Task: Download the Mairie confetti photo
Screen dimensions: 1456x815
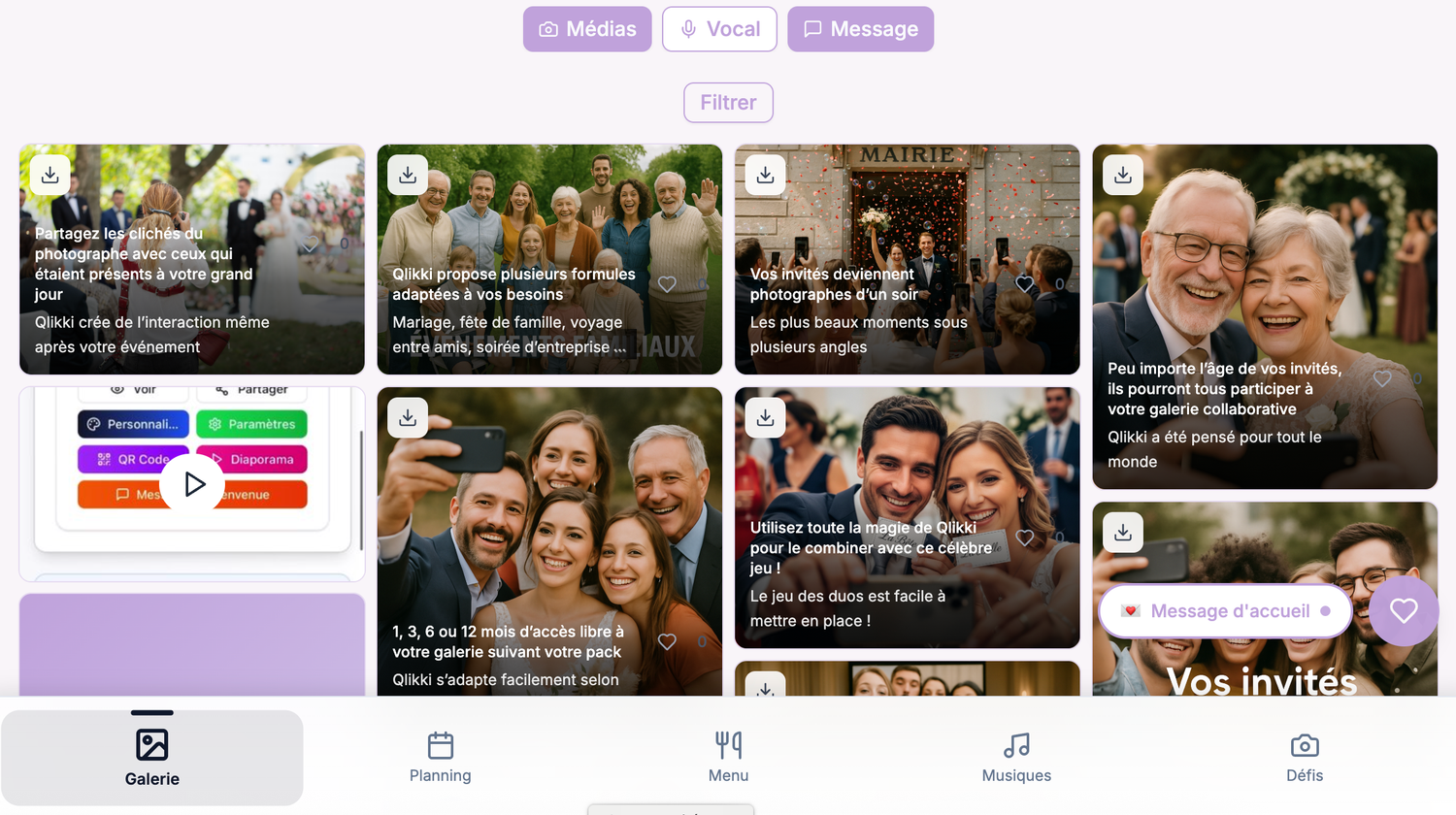Action: pyautogui.click(x=766, y=176)
